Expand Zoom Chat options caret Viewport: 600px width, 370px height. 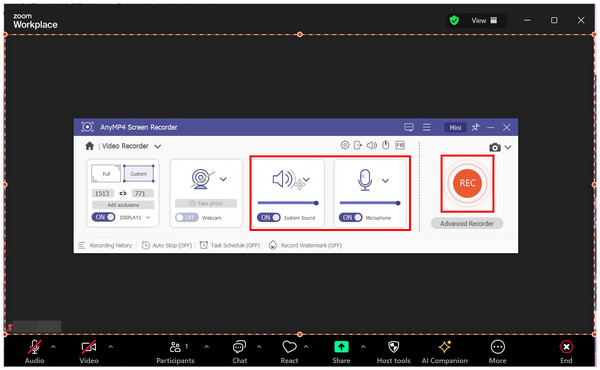[x=259, y=347]
